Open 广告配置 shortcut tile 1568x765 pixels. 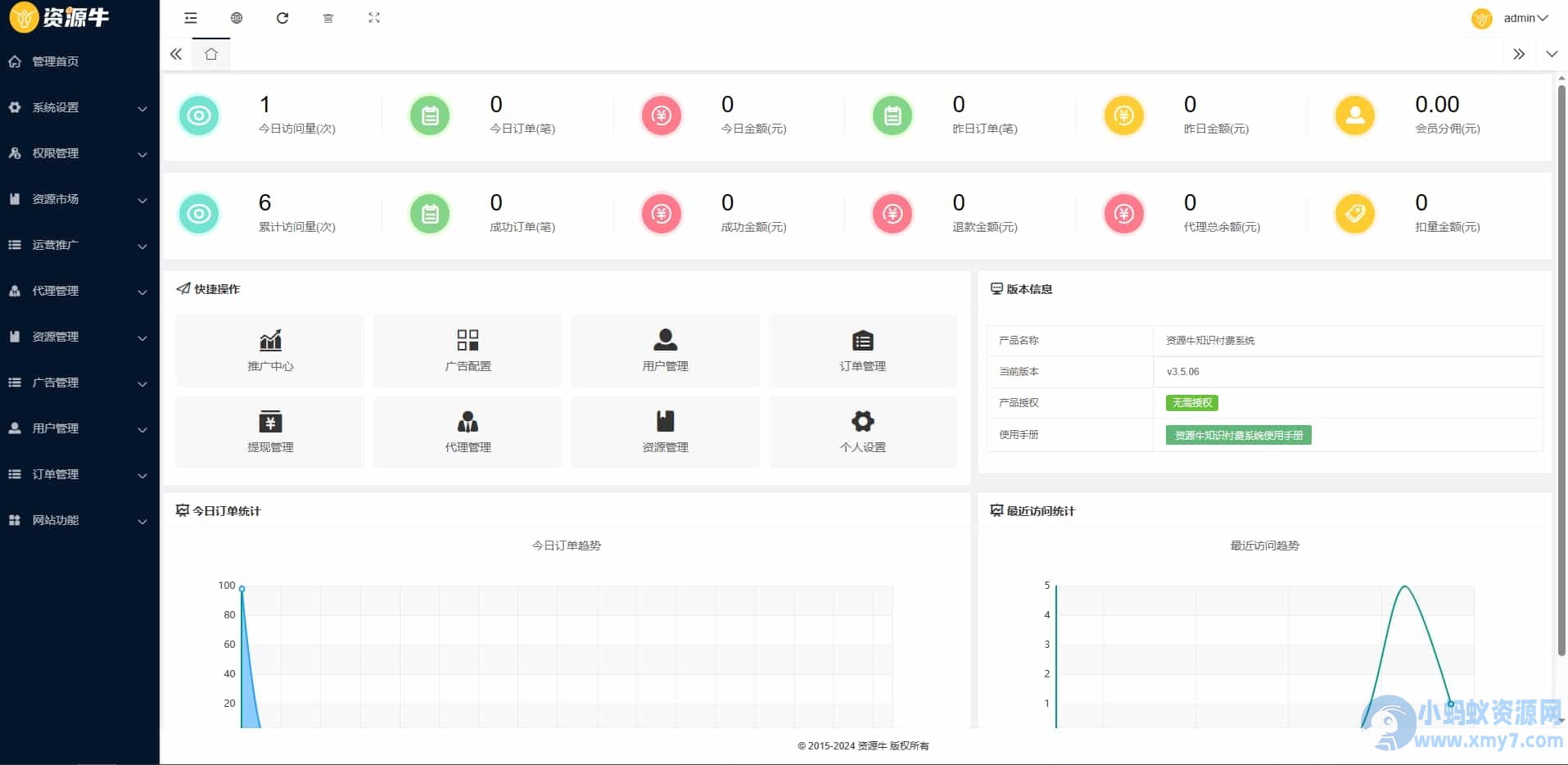(x=468, y=351)
